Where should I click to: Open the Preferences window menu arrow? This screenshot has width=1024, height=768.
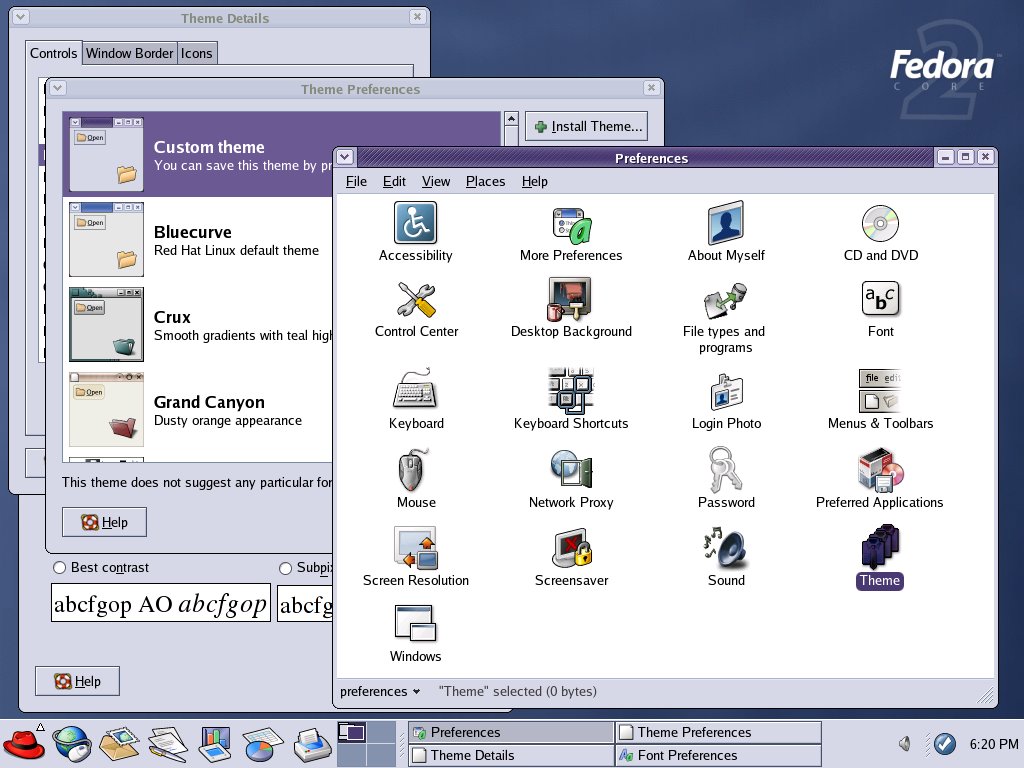[345, 157]
